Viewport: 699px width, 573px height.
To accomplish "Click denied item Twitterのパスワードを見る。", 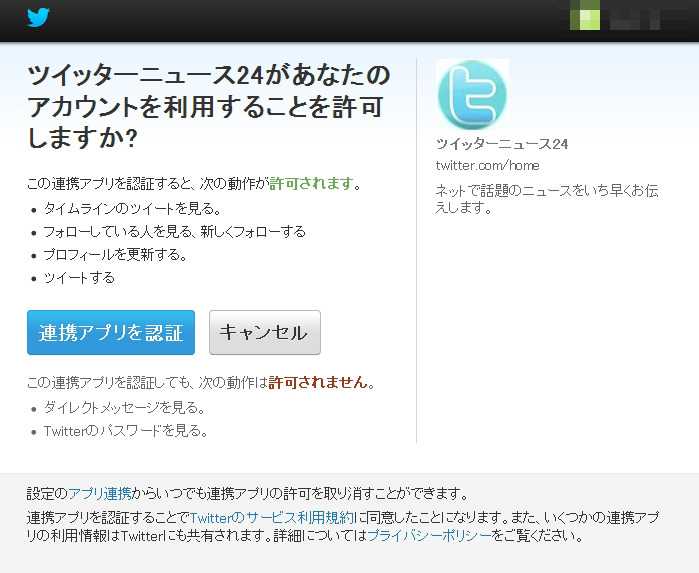I will [x=126, y=431].
